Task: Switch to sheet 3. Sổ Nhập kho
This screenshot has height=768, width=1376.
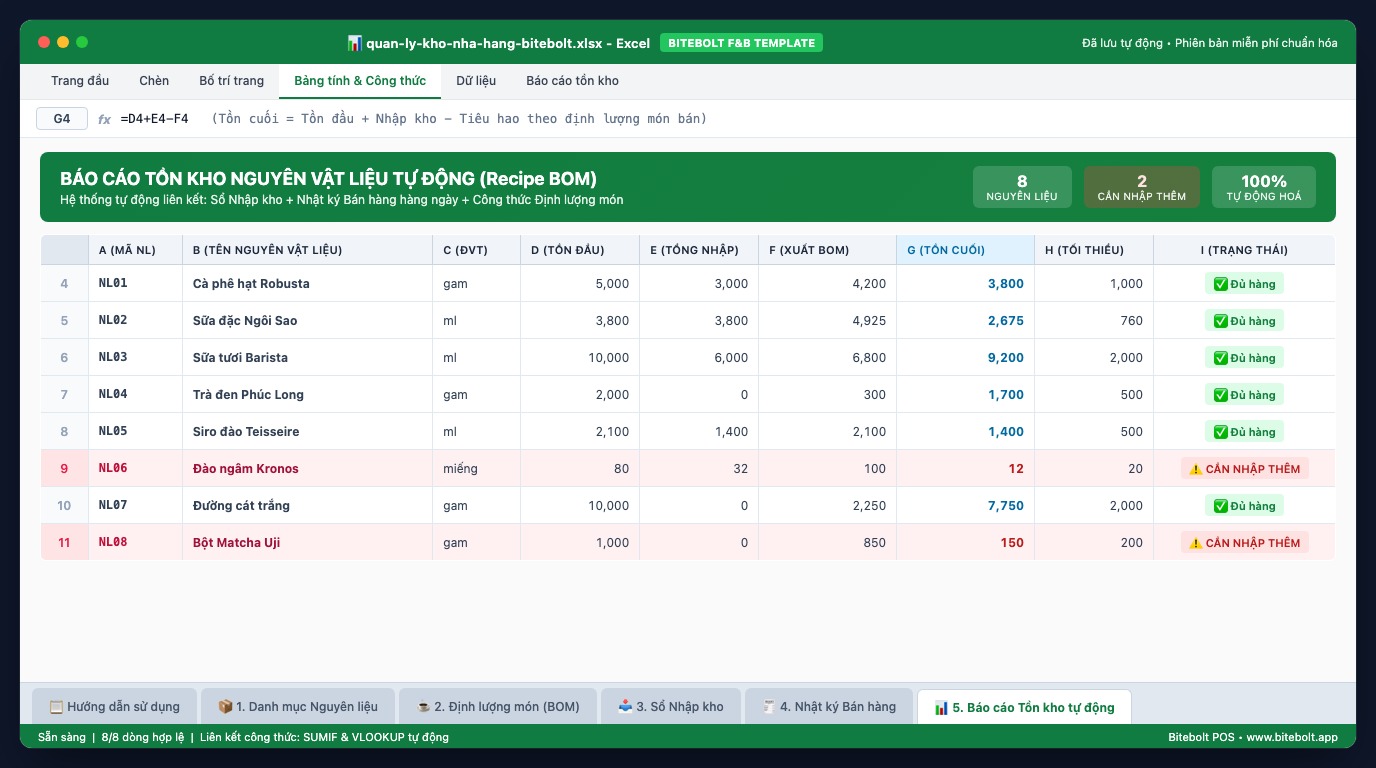Action: pyautogui.click(x=671, y=706)
